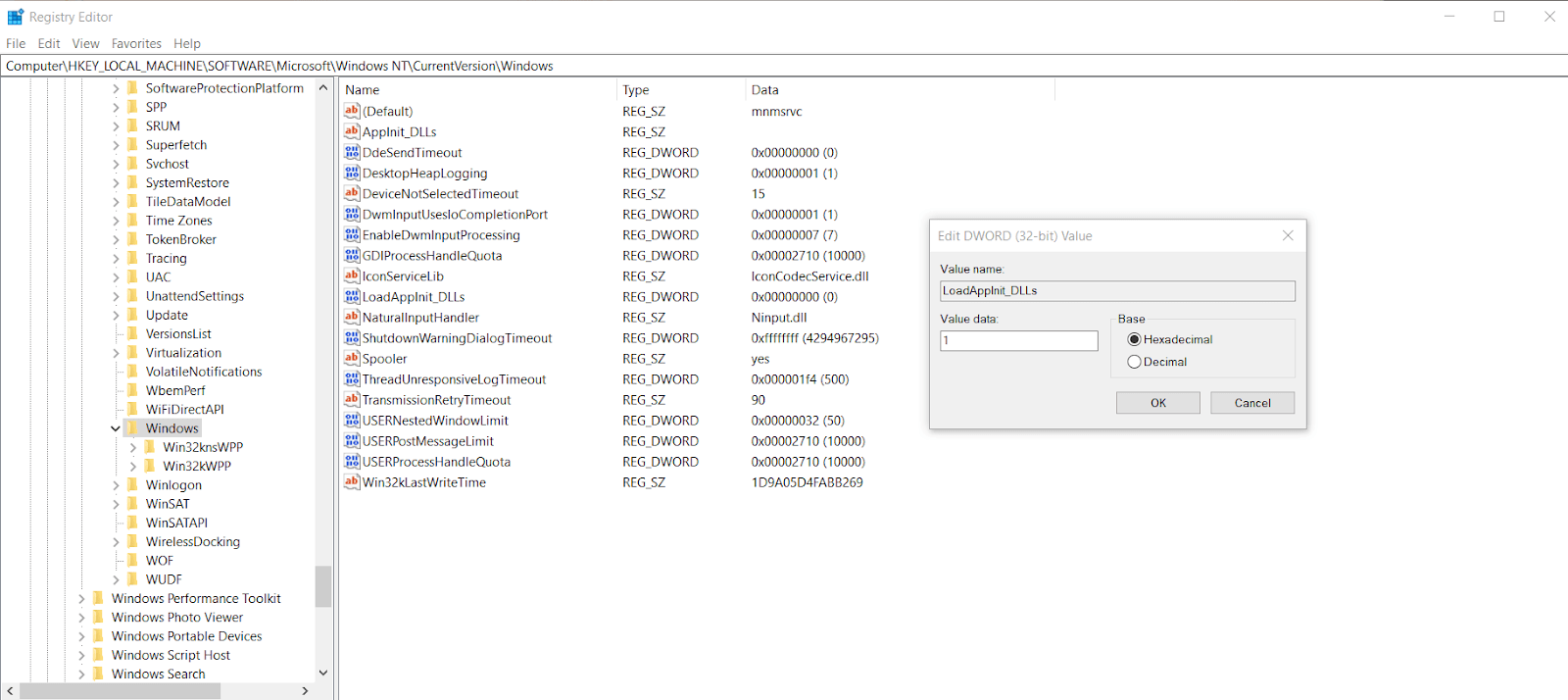Screen dimensions: 1568x700
Task: Select the Decimal base radio button
Action: [x=1134, y=362]
